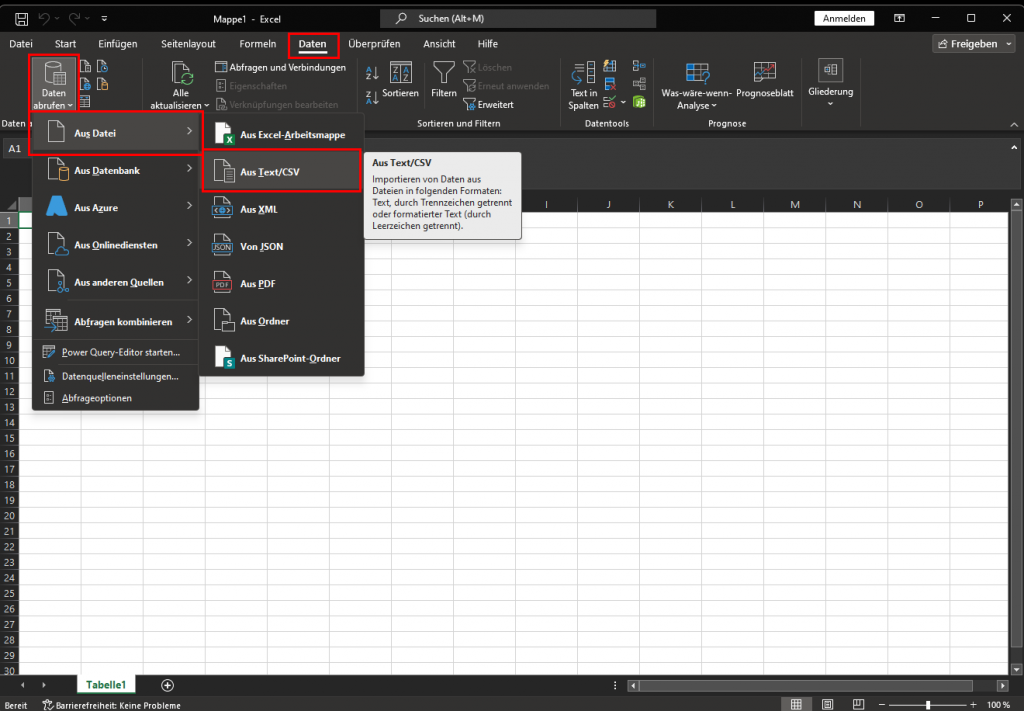The height and width of the screenshot is (711, 1024).
Task: Open the Aus Onlinediensten submenu
Action: (x=116, y=245)
